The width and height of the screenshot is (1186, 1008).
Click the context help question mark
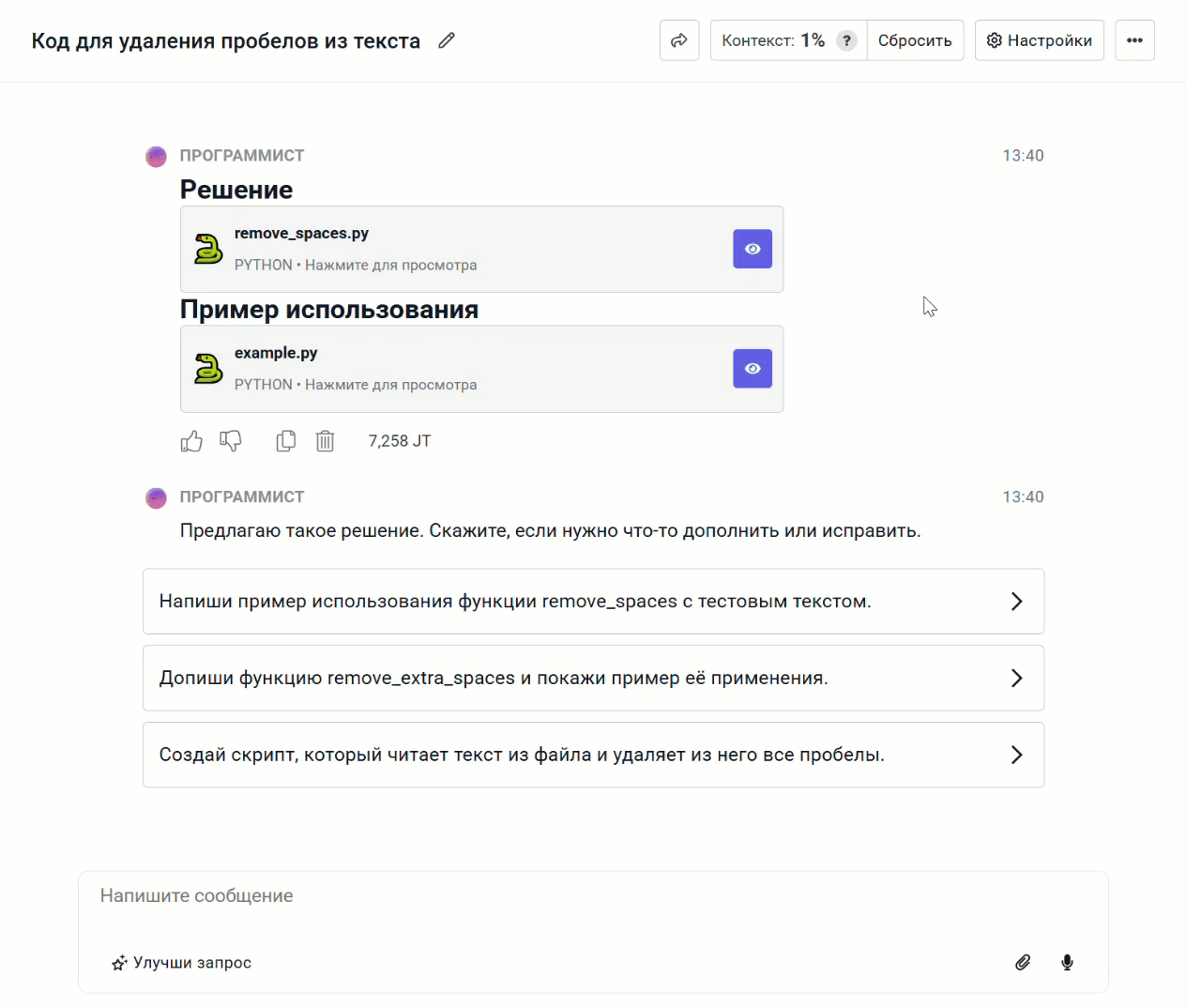coord(846,40)
